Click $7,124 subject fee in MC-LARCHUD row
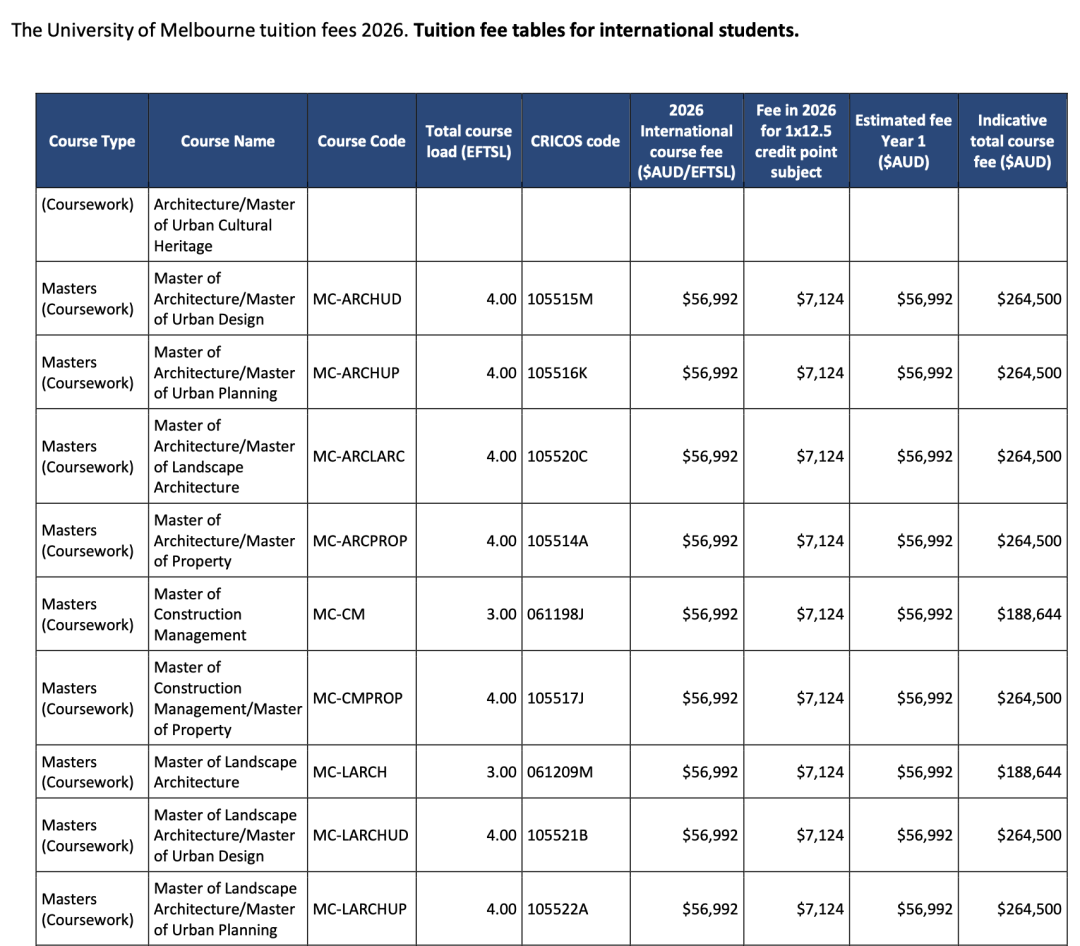Viewport: 1080px width, 946px height. [x=820, y=835]
